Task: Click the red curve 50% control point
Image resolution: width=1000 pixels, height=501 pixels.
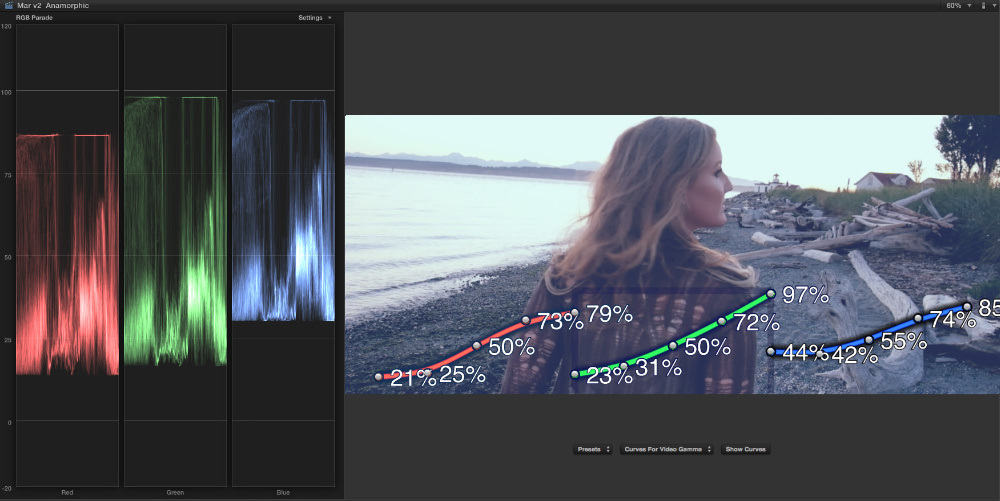Action: [477, 345]
